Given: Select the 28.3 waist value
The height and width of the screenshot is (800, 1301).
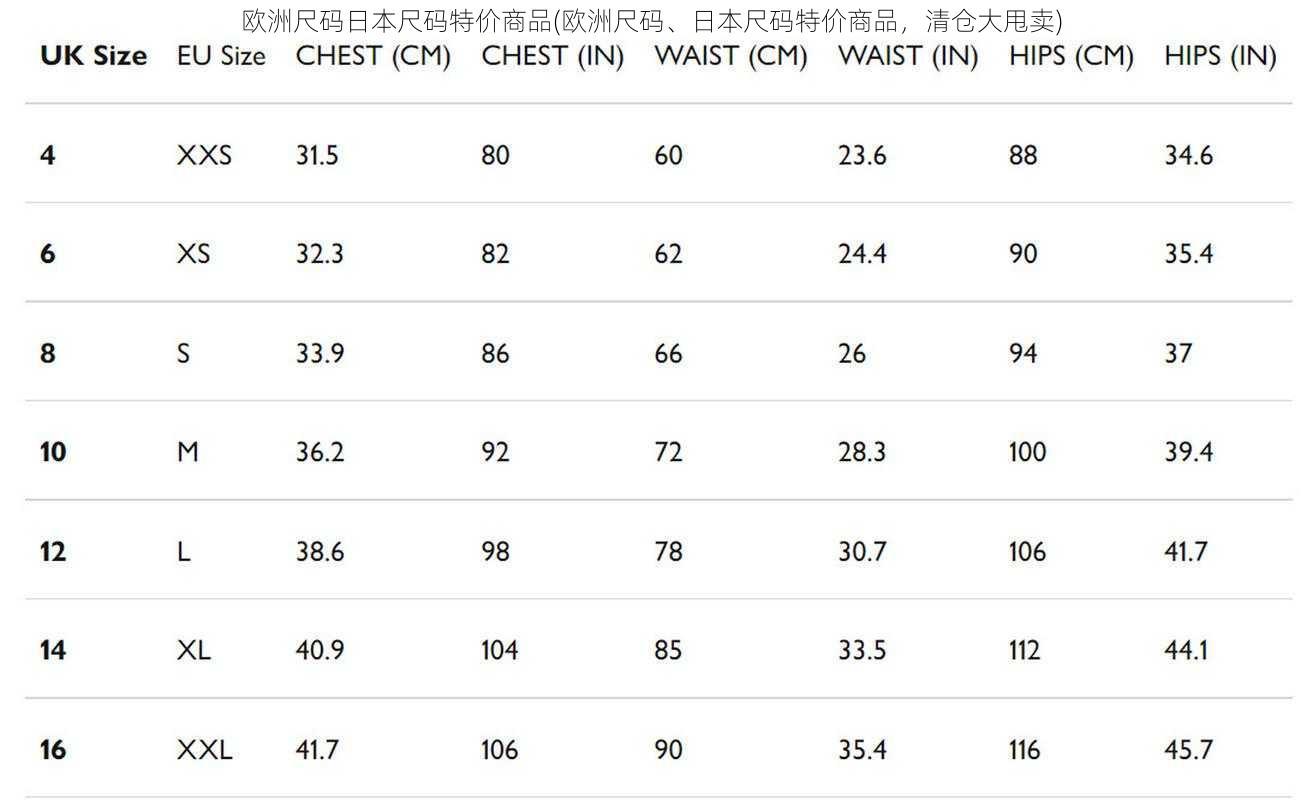Looking at the screenshot, I should click(862, 452).
